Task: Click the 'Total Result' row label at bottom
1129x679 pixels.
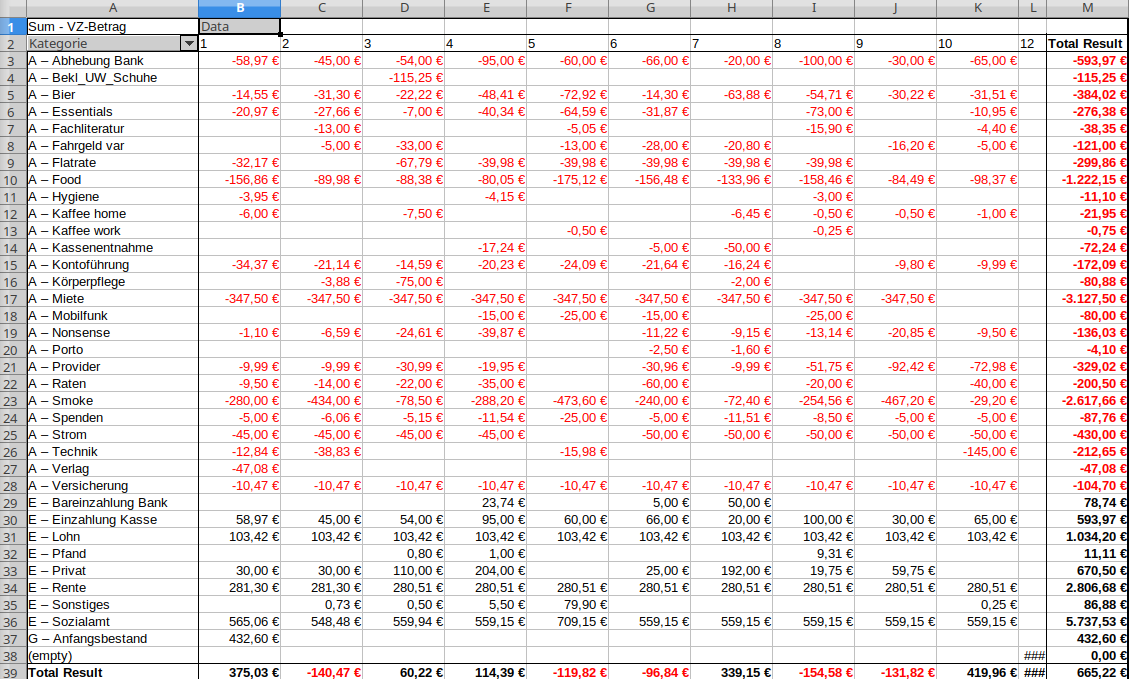Action: (112, 672)
